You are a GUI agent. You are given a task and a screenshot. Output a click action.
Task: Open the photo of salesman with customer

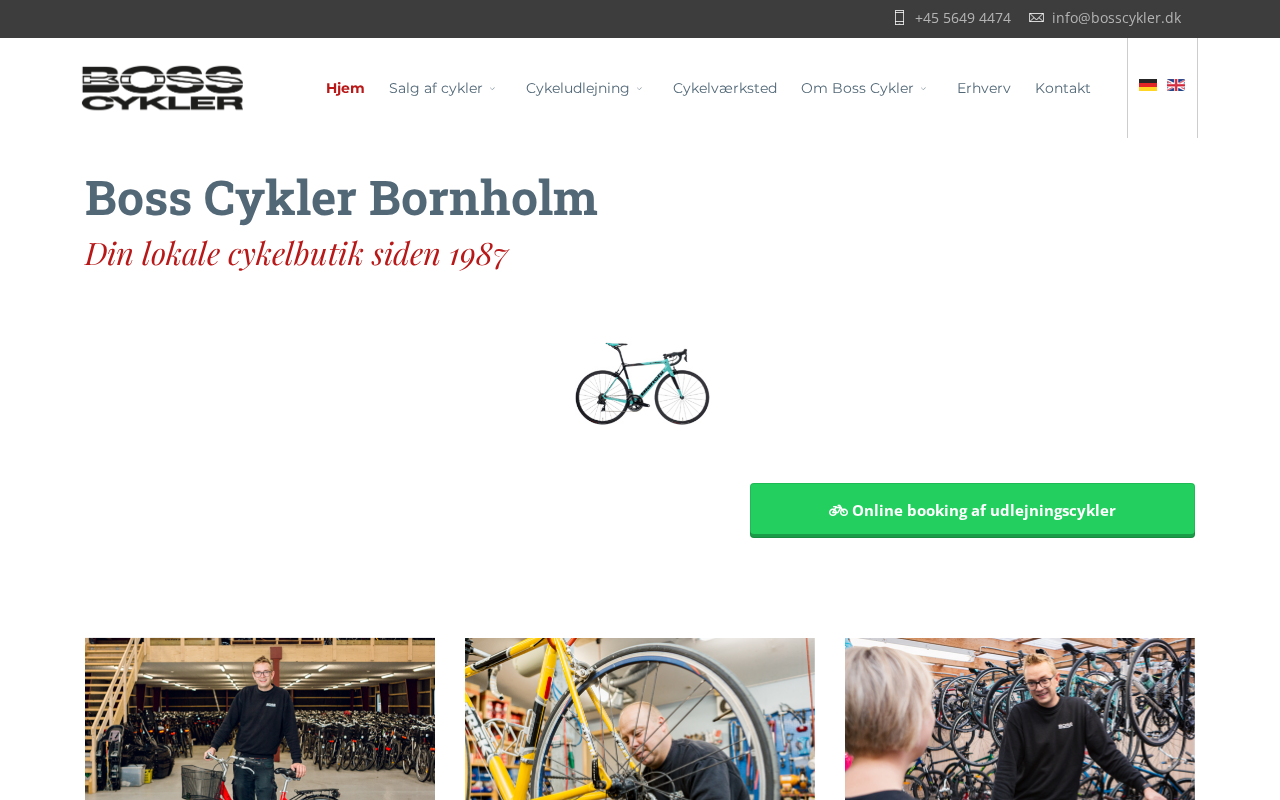click(x=1020, y=719)
